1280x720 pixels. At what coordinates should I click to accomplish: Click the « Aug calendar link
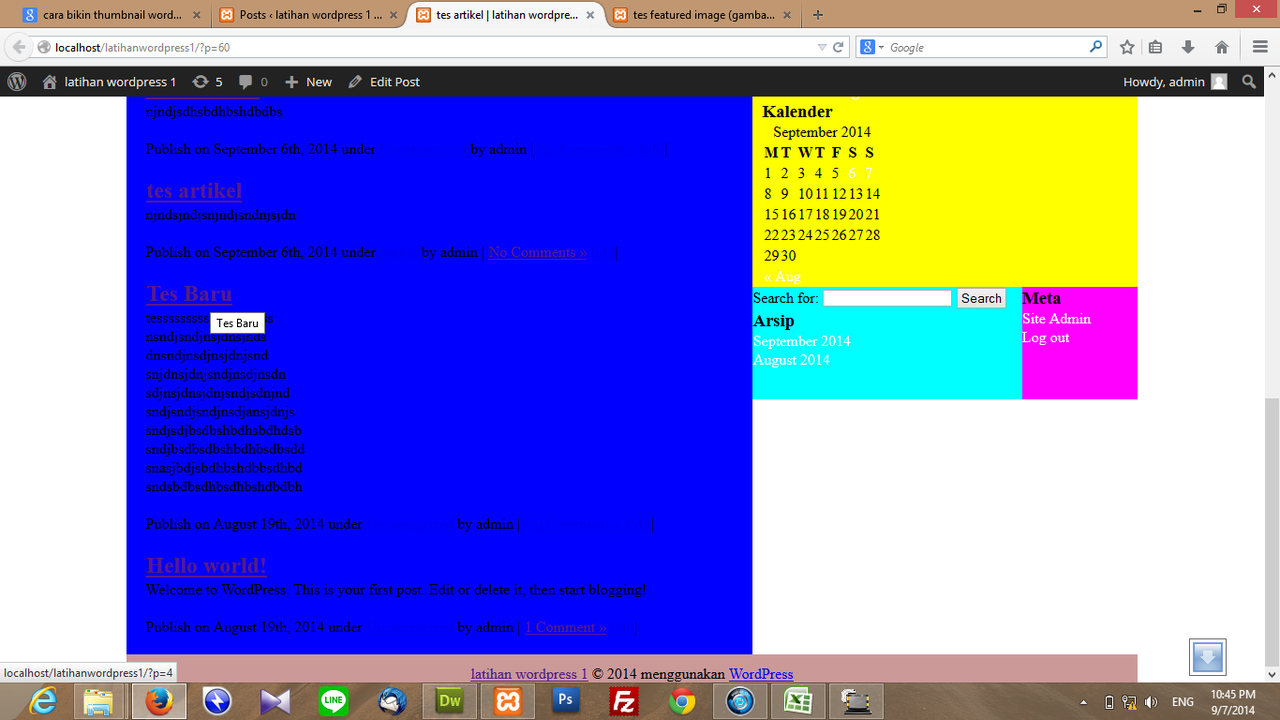pyautogui.click(x=782, y=276)
